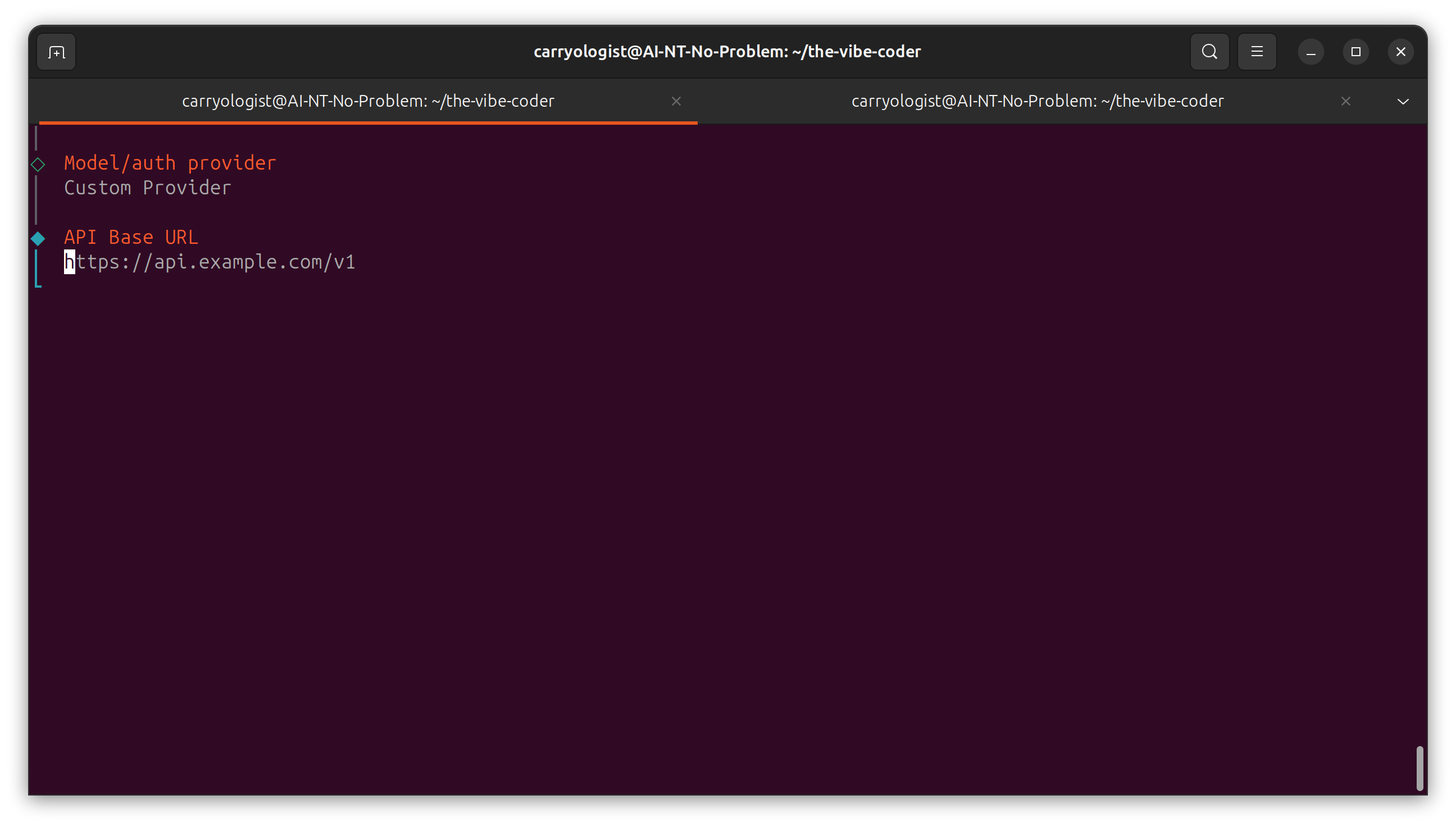Image resolution: width=1456 pixels, height=827 pixels.
Task: Switch to the second the-vibe-coder tab
Action: 1037,101
